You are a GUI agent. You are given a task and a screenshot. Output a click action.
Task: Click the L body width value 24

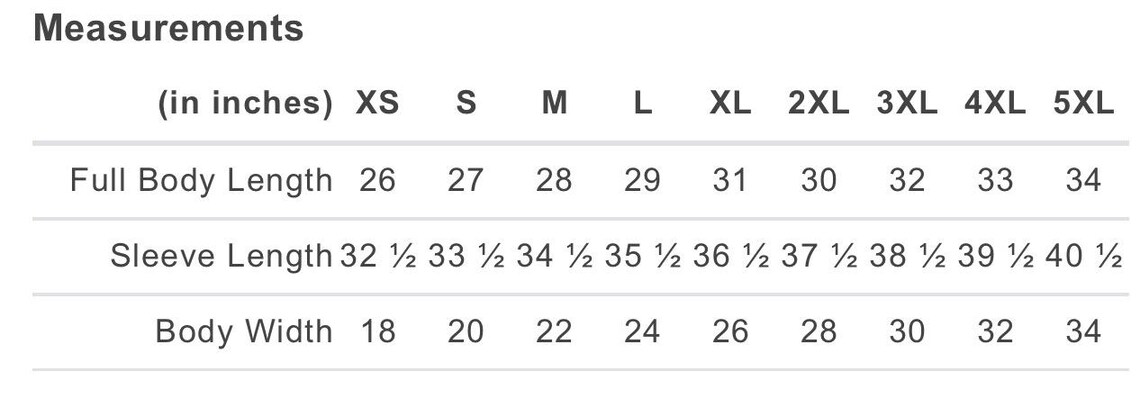(642, 332)
